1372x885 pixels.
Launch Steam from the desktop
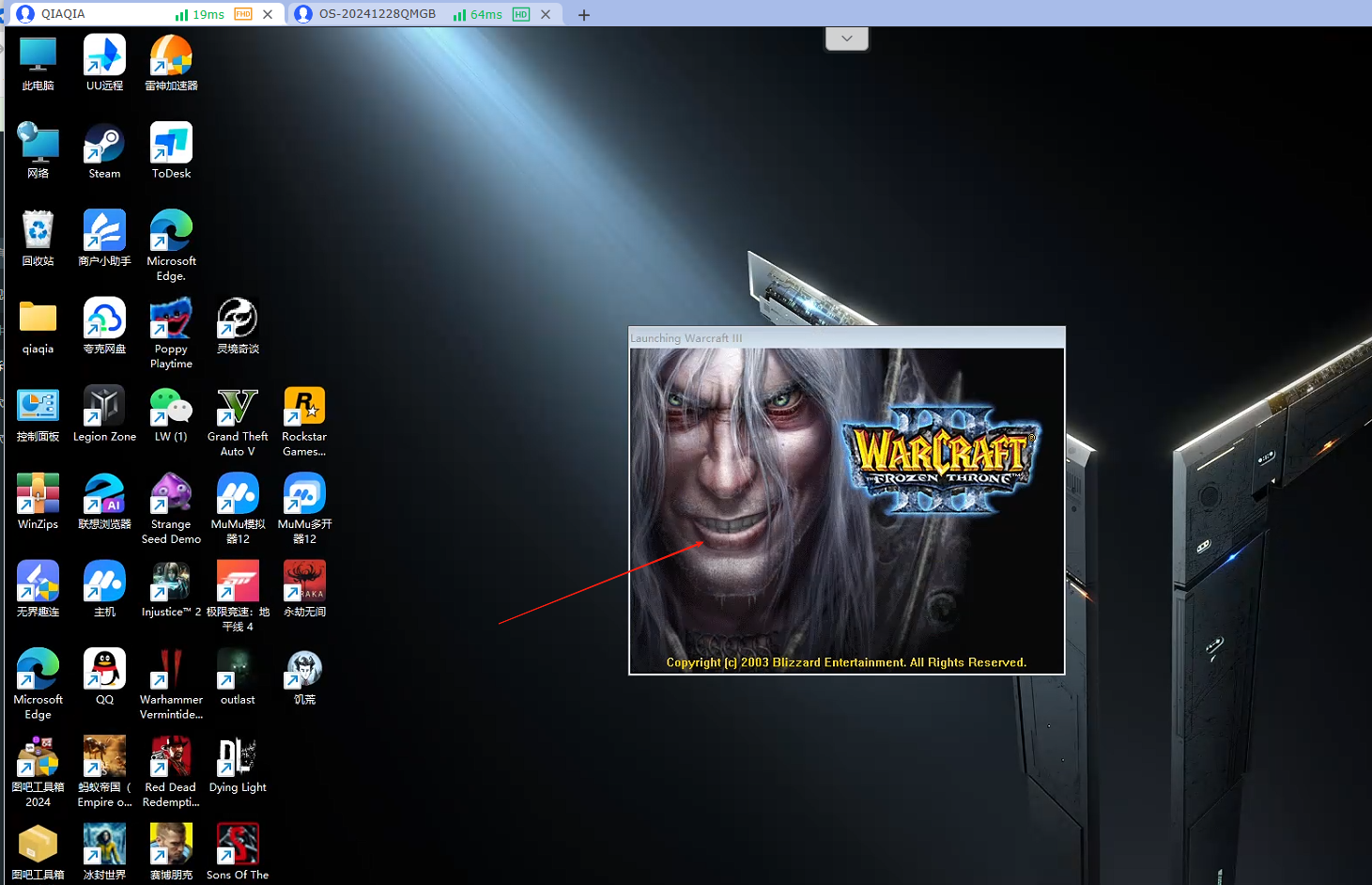(x=104, y=150)
